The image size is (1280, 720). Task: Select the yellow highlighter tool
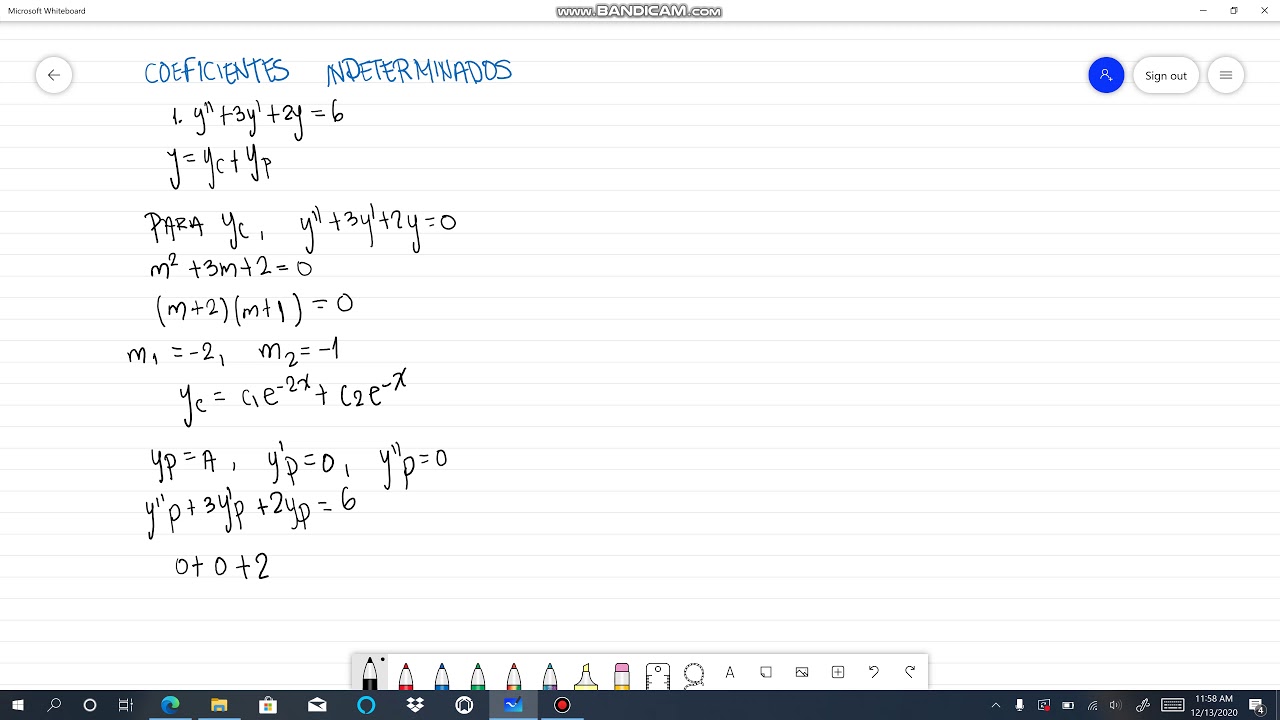tap(586, 675)
